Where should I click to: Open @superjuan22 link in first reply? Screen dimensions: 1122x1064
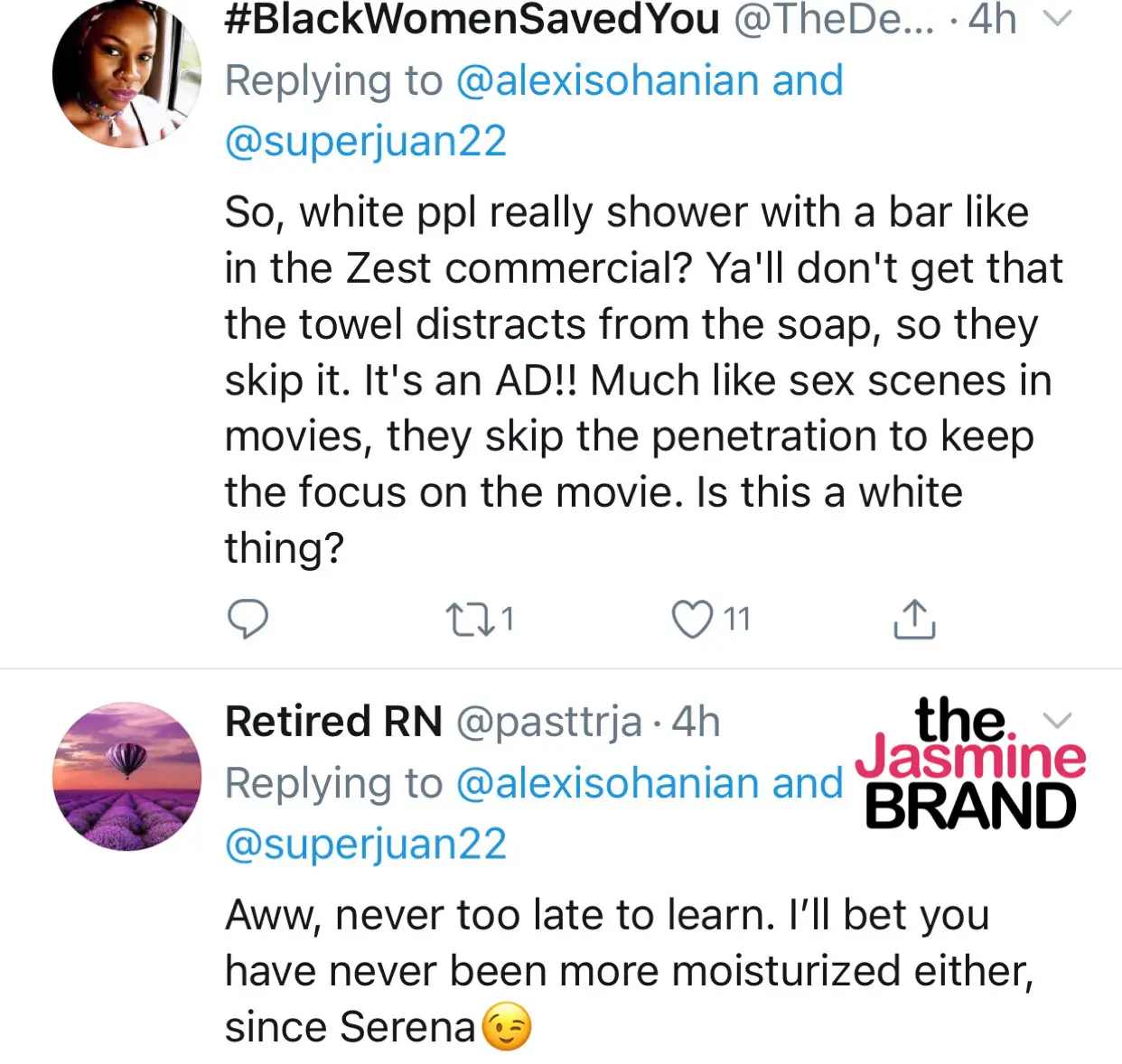point(365,142)
